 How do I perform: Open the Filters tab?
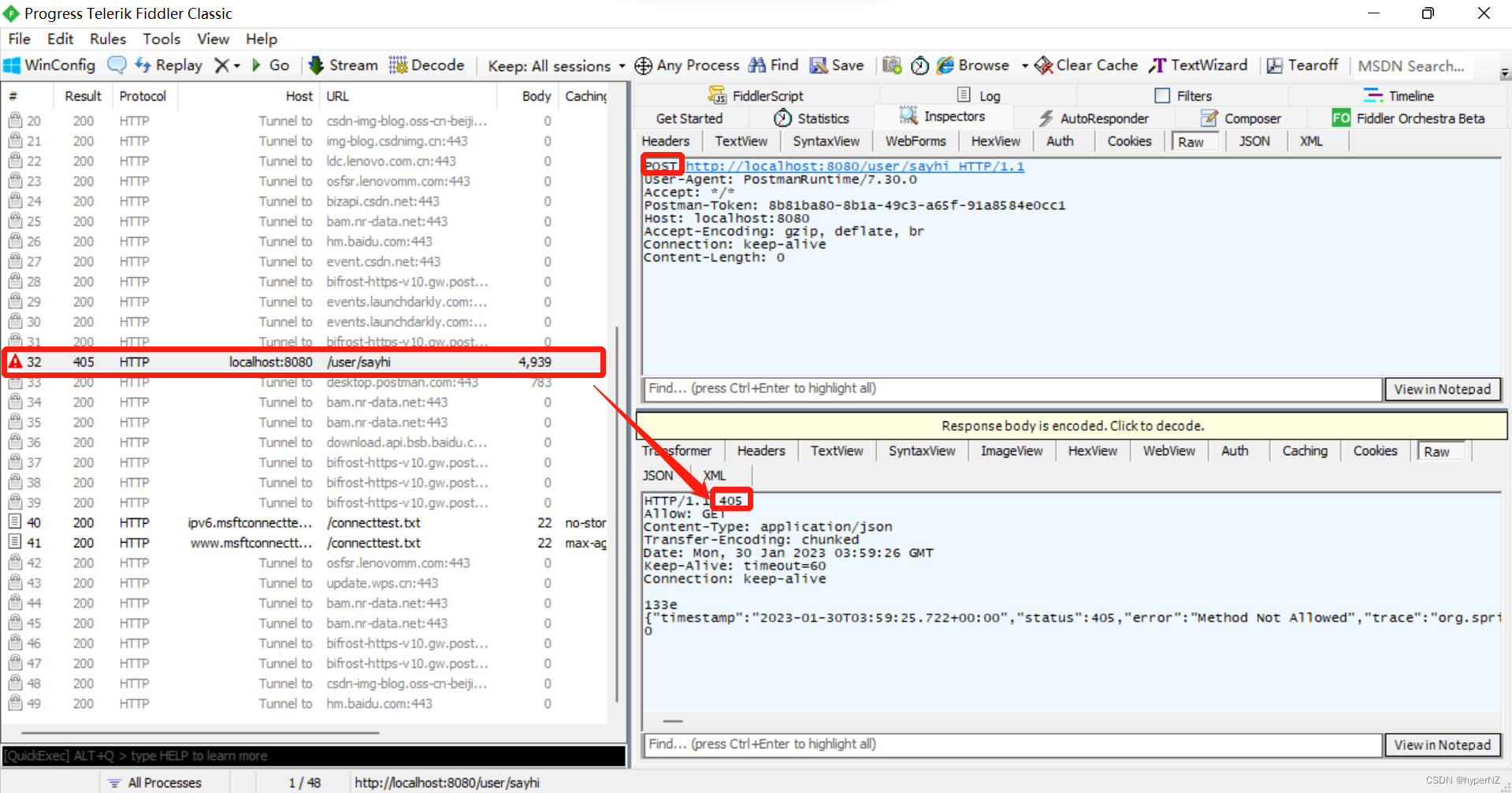1183,95
